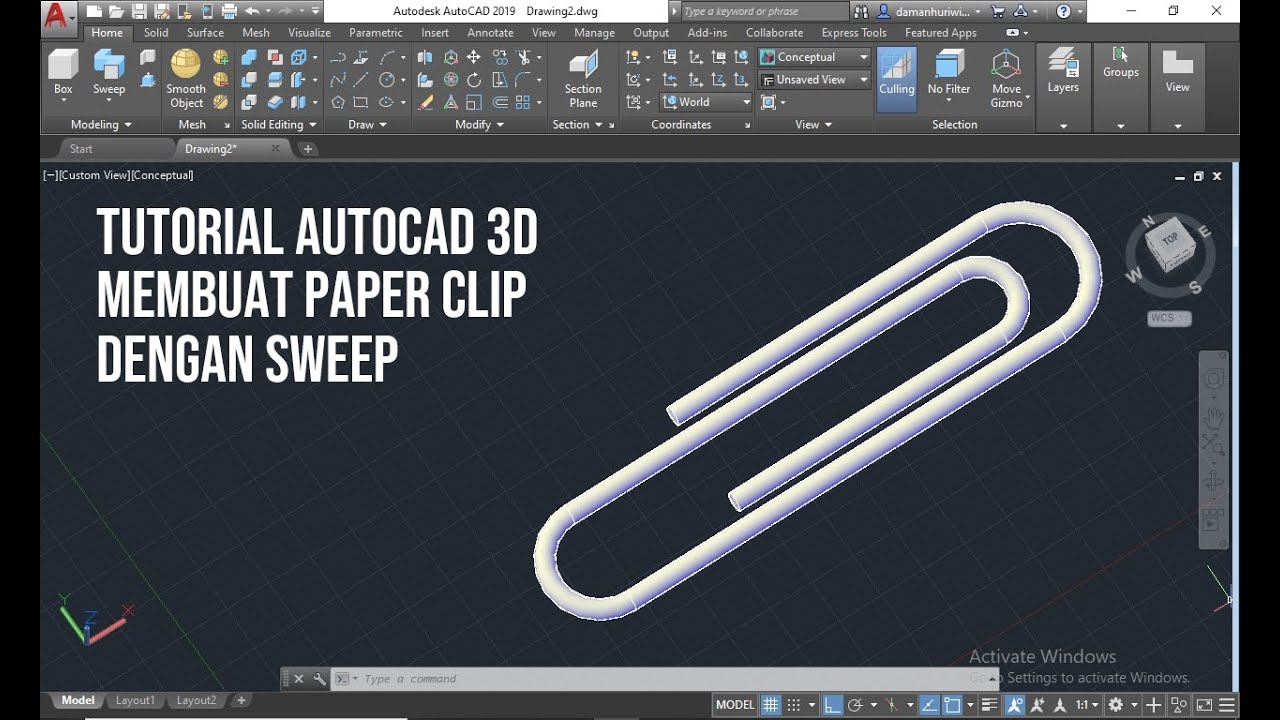The image size is (1280, 720).
Task: Choose the Circle tool in Draw panel
Action: tap(387, 80)
